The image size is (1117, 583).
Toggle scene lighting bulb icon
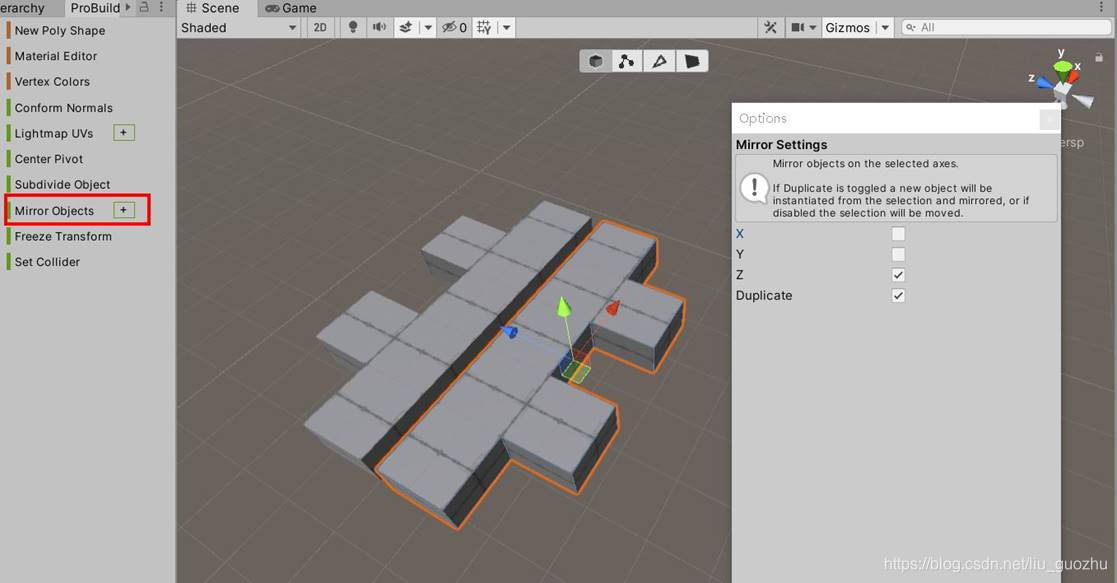click(353, 28)
